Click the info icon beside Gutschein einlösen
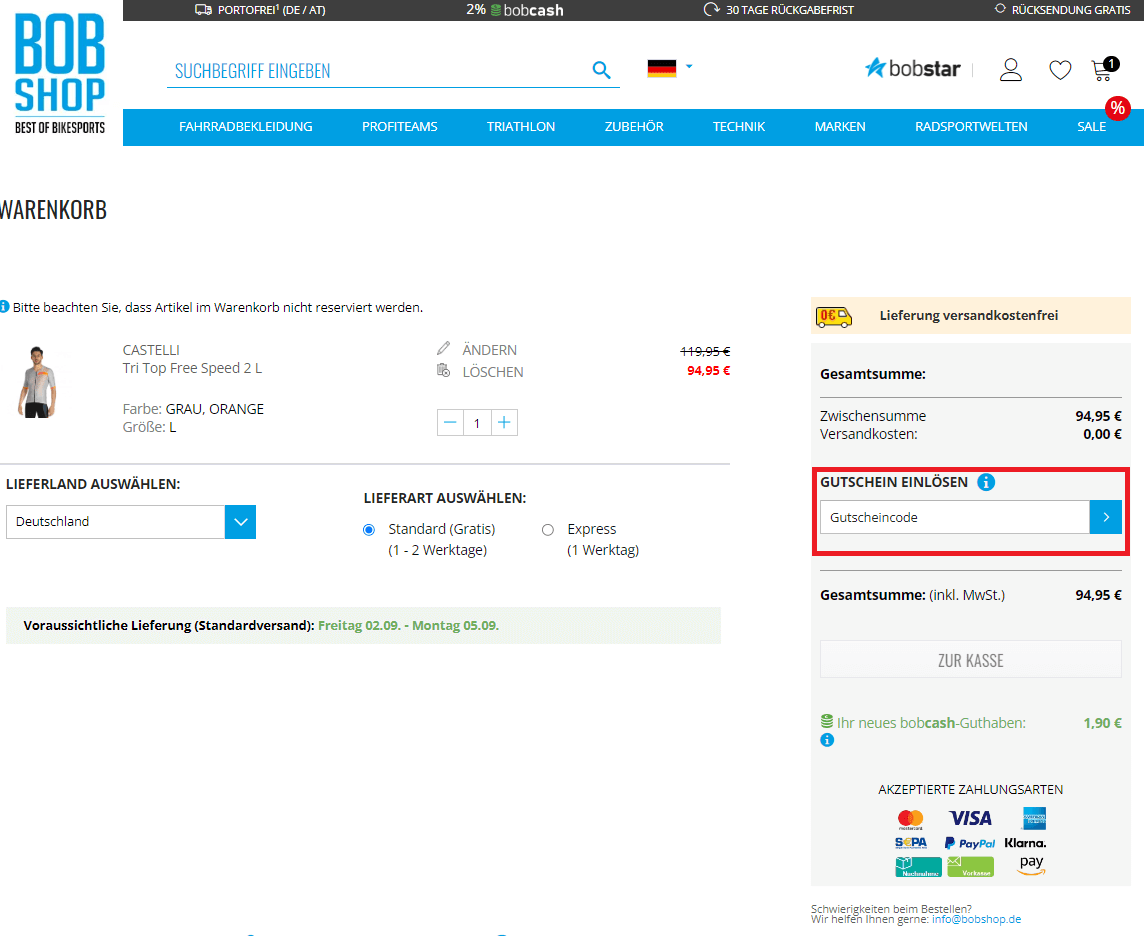The height and width of the screenshot is (936, 1144). (986, 483)
